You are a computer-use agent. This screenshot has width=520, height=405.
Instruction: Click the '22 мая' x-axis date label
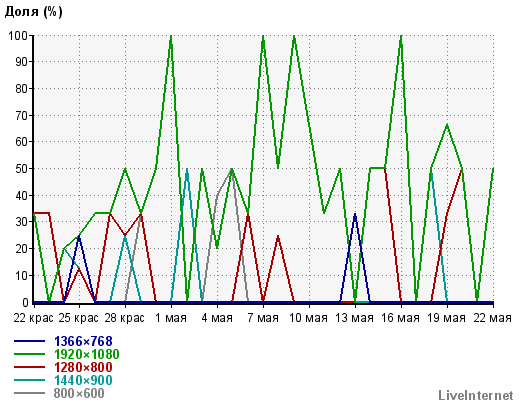(492, 318)
